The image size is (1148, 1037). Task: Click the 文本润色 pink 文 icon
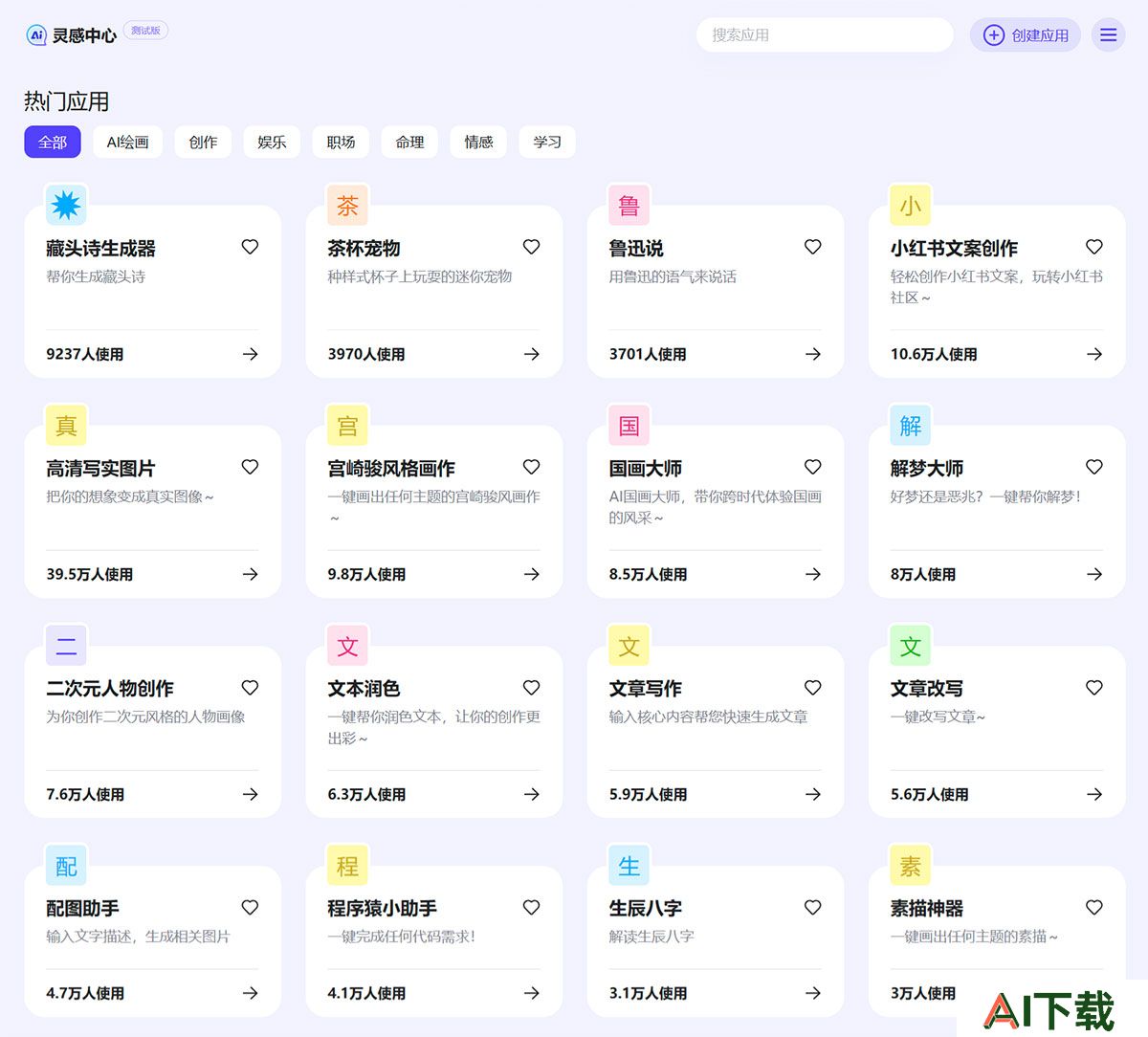pyautogui.click(x=347, y=645)
